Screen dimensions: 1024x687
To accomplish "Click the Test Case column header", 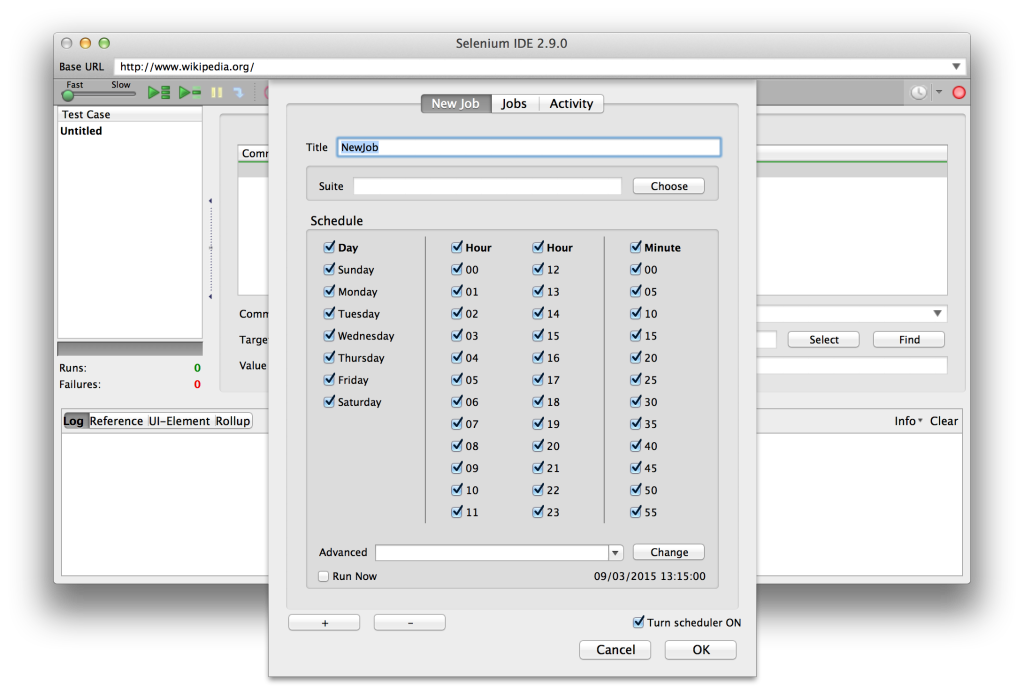I will [x=130, y=114].
